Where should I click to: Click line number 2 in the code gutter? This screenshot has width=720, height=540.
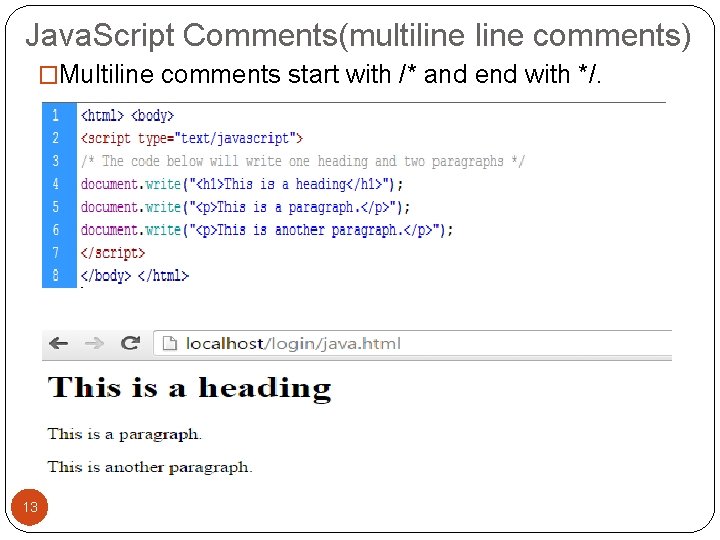click(x=56, y=138)
